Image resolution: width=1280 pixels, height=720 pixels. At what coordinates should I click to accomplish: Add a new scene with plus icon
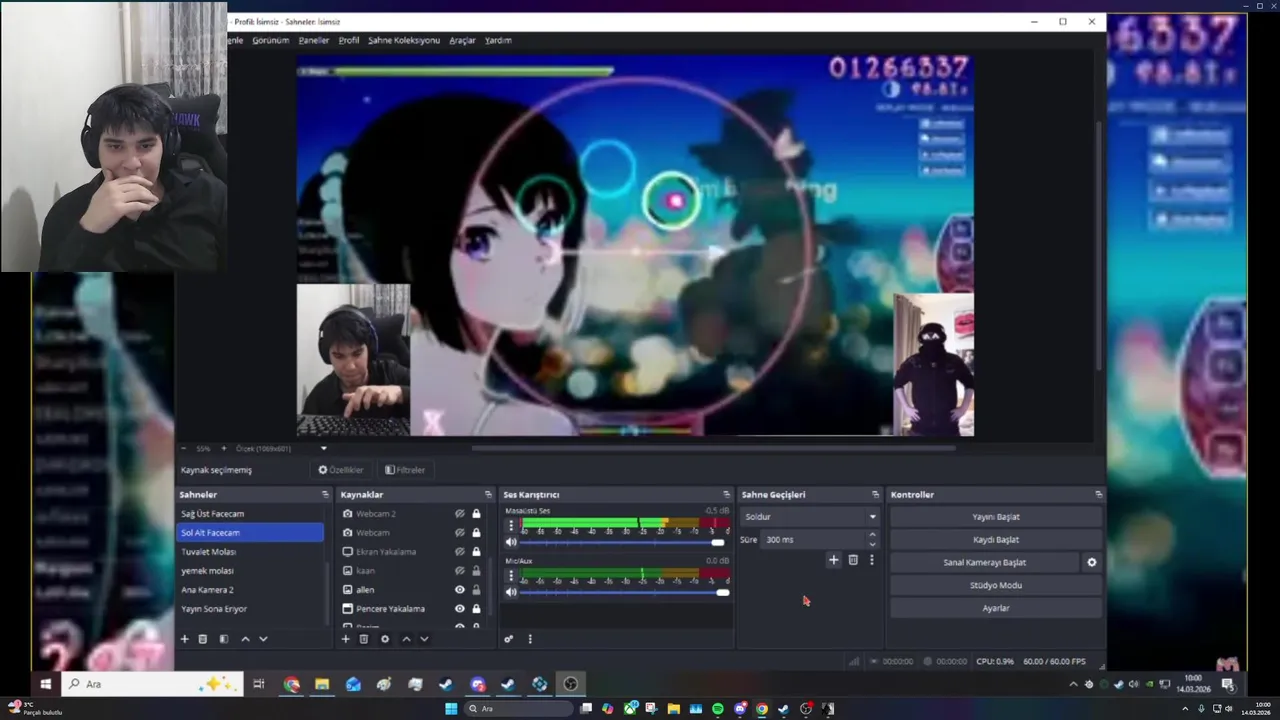tap(184, 639)
